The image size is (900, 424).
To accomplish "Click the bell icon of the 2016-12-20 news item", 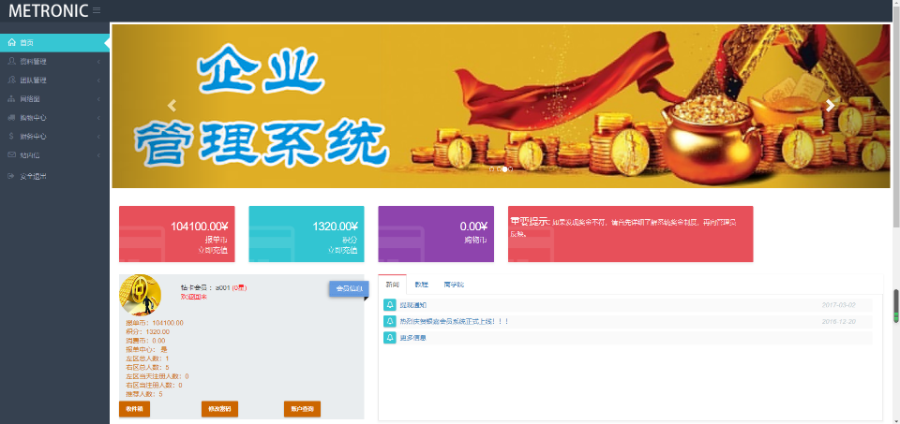I will point(390,321).
